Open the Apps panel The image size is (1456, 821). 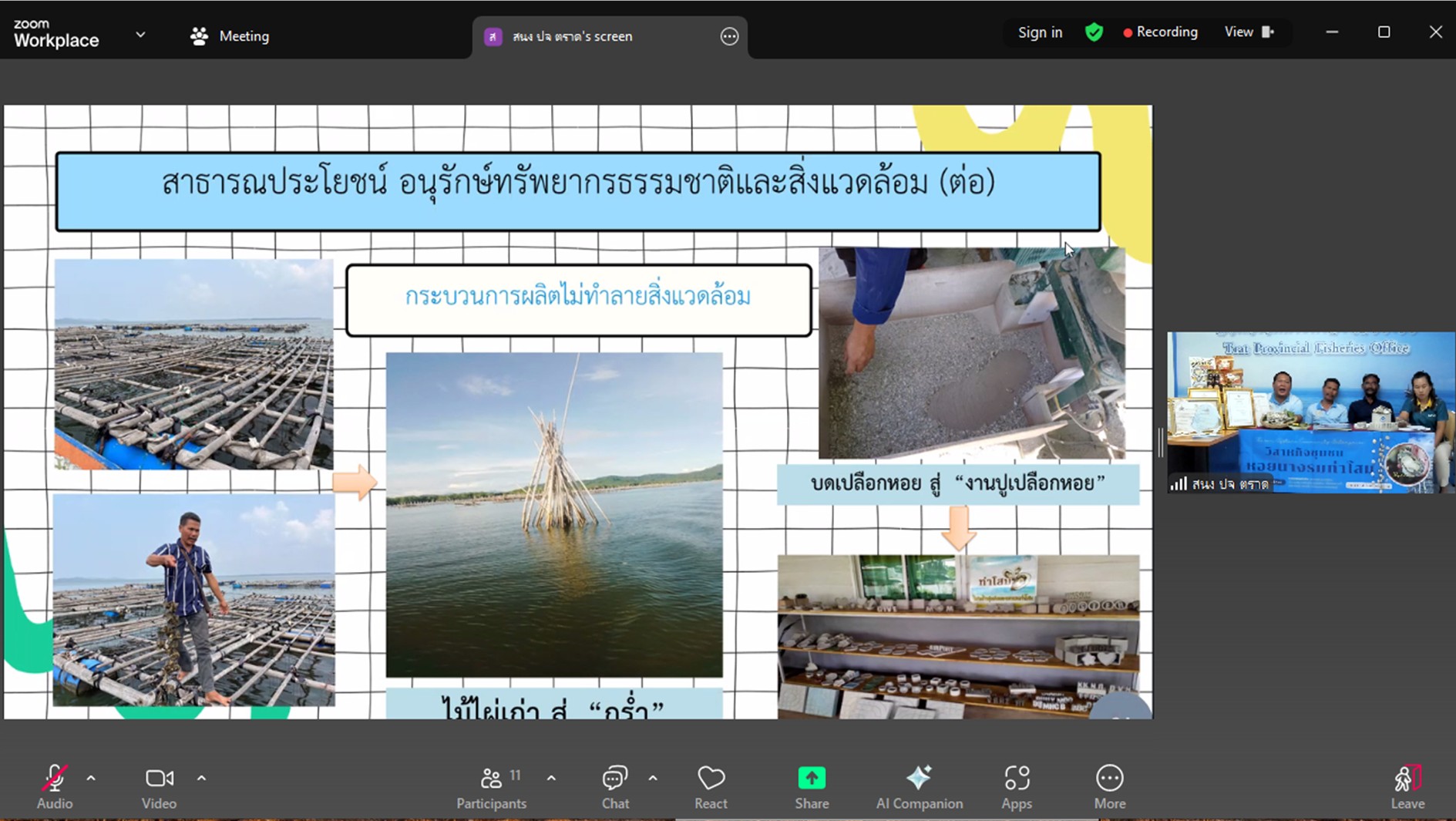click(1016, 786)
